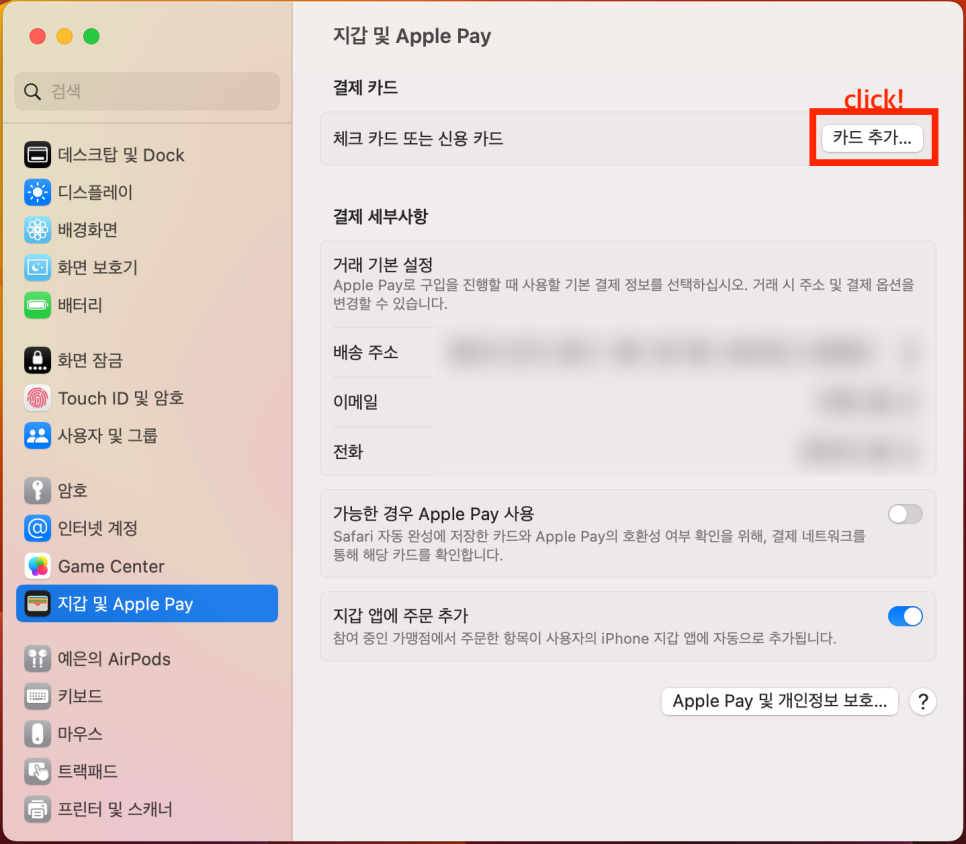Turn off the 지갑 앱에 주문 추가 switch
The width and height of the screenshot is (966, 844).
[x=905, y=616]
